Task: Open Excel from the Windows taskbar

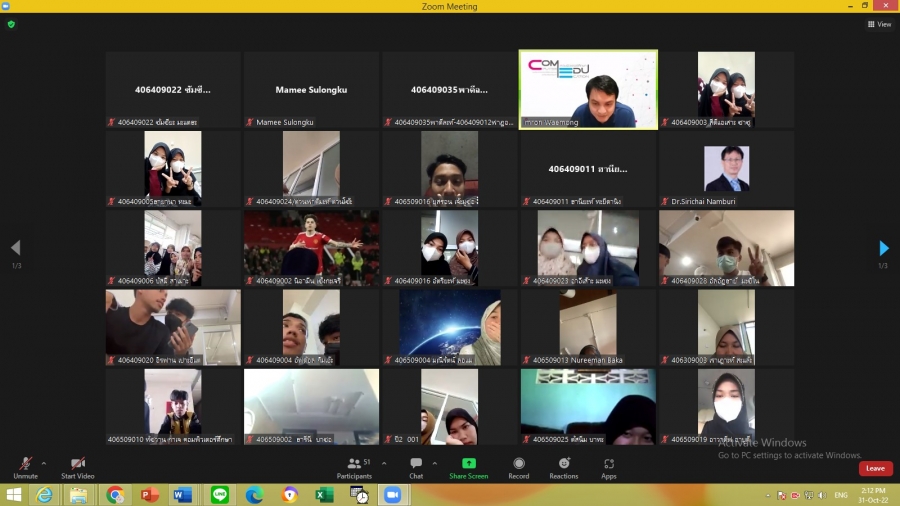Action: [324, 495]
